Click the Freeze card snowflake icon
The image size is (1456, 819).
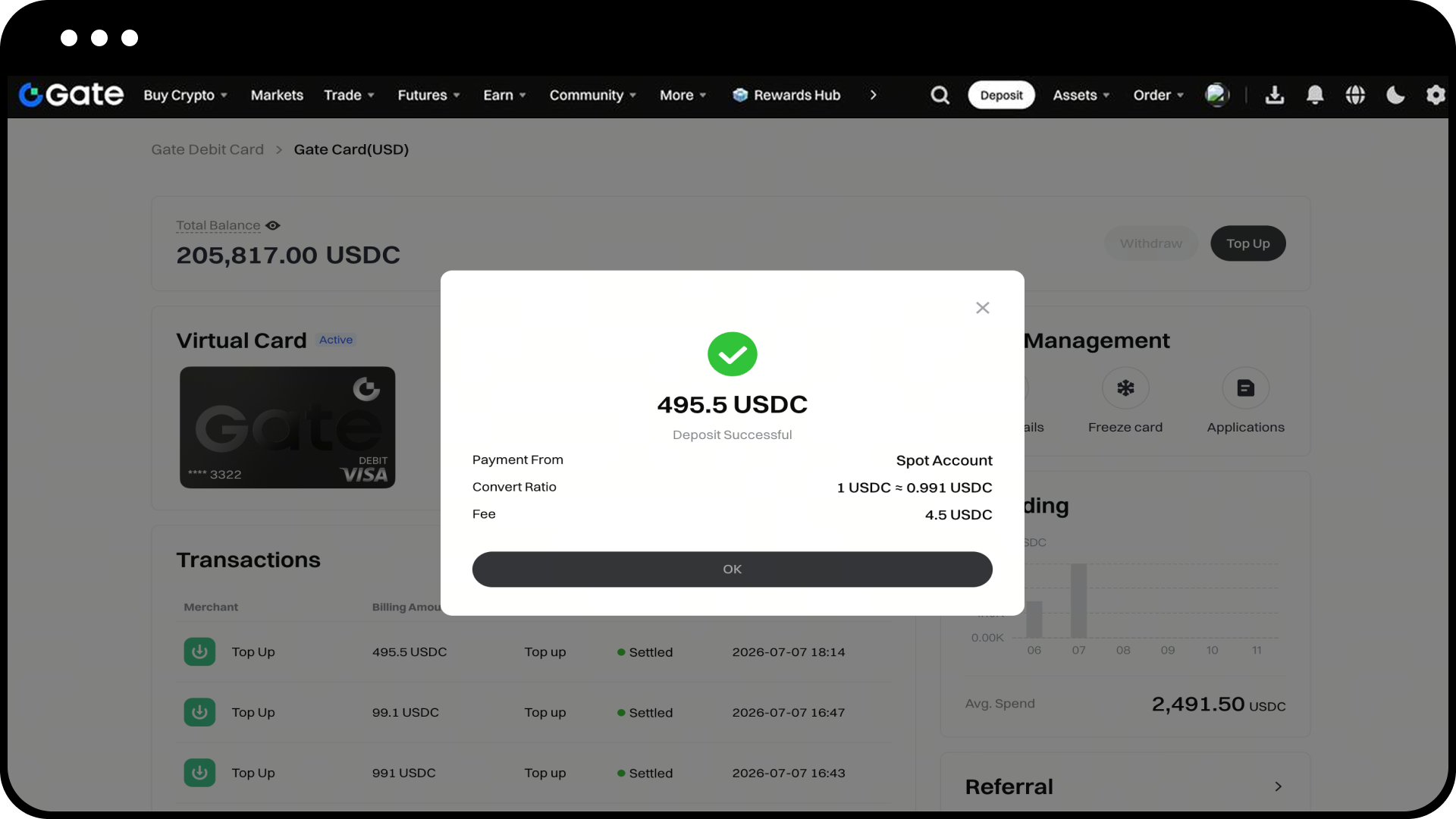(x=1125, y=388)
